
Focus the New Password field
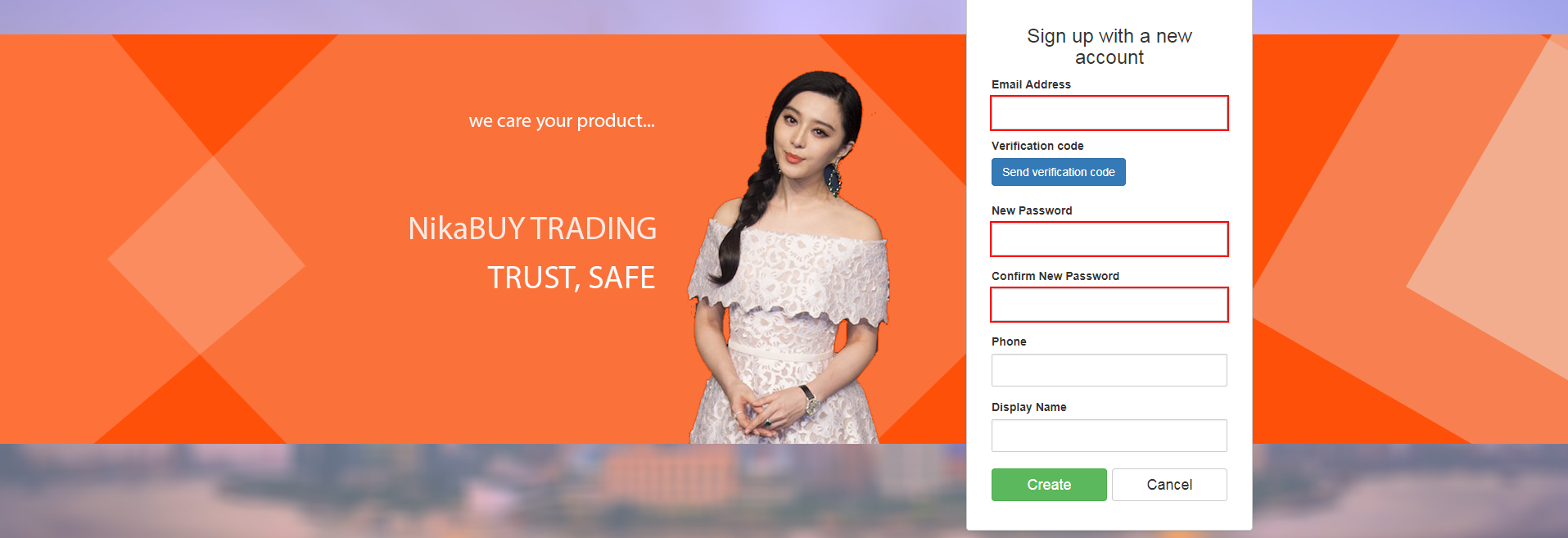point(1109,239)
